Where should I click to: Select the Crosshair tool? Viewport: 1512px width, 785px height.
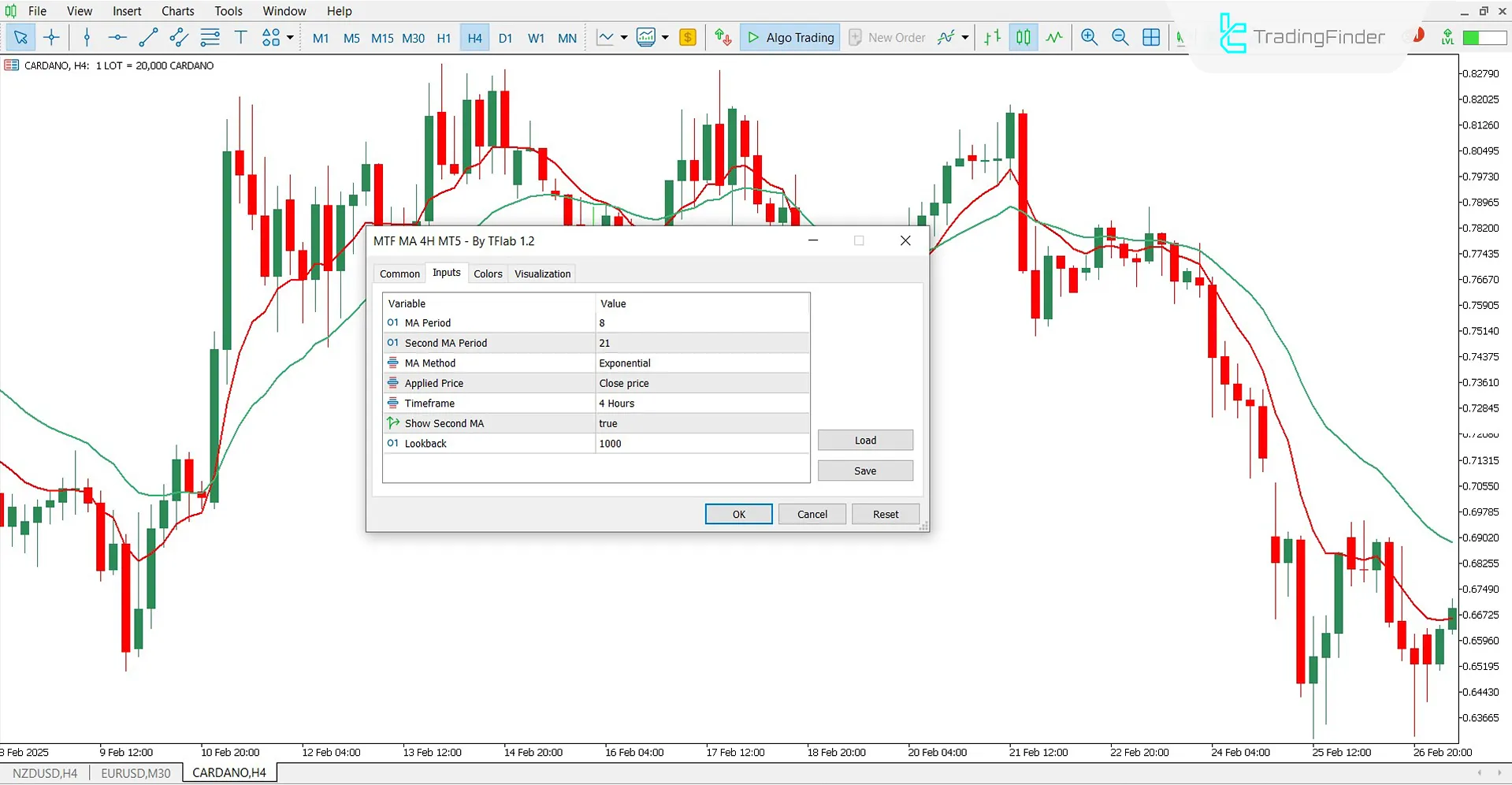coord(51,37)
